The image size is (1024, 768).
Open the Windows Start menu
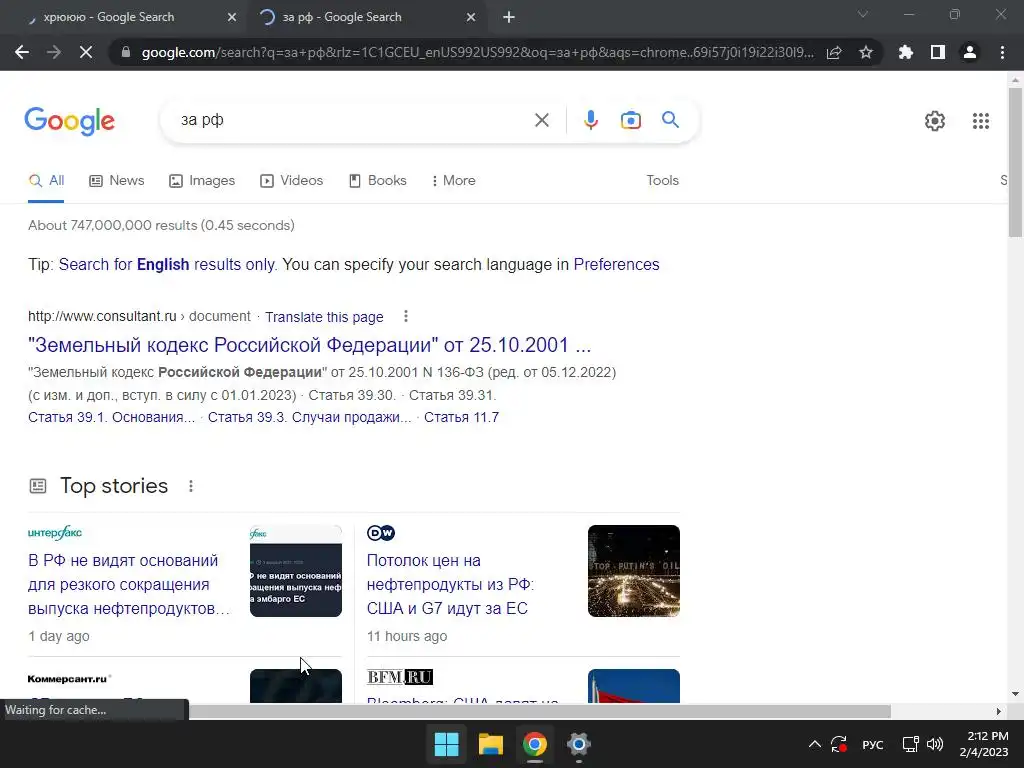(x=447, y=744)
